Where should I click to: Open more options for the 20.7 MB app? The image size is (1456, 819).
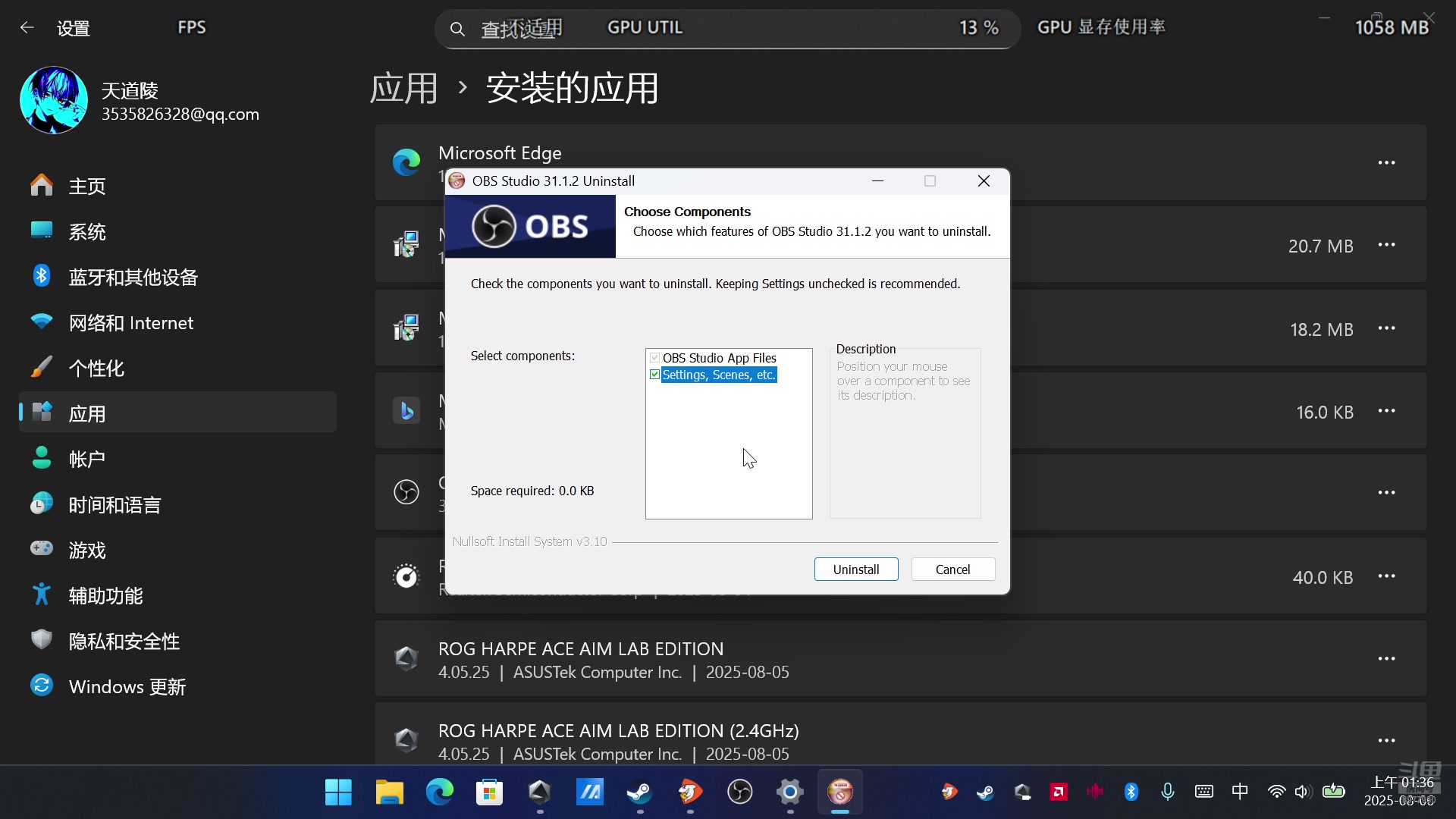[1386, 245]
